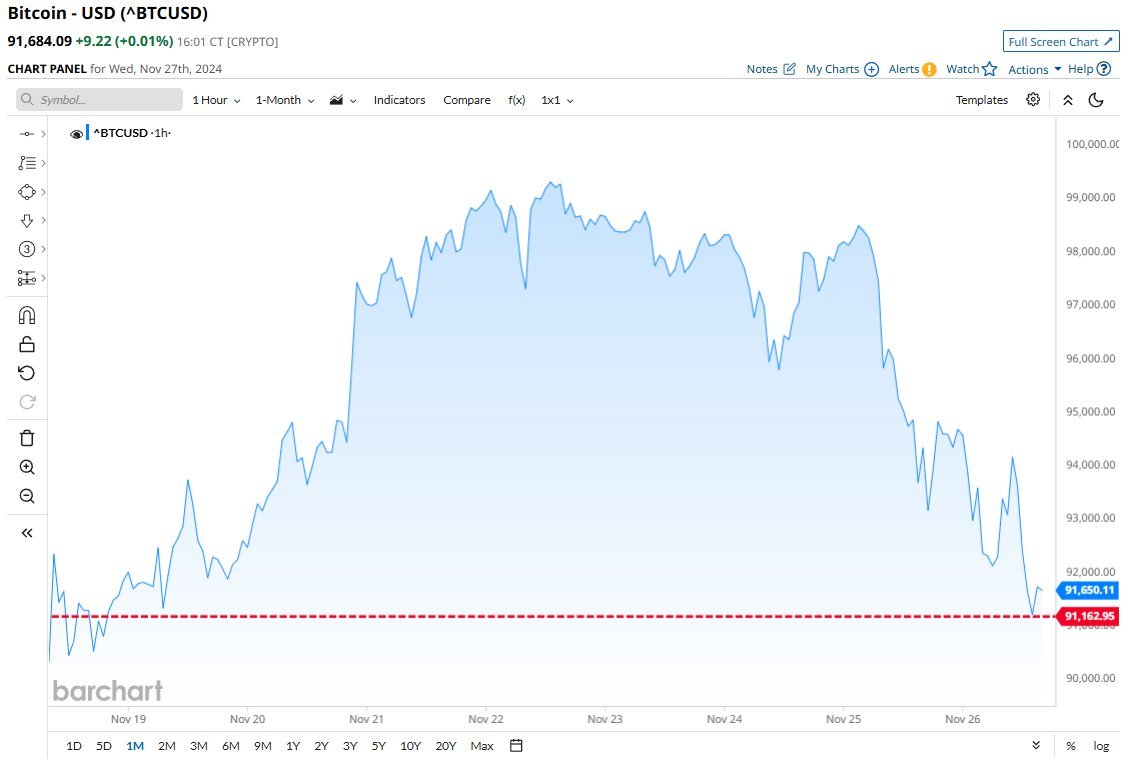Open the f(x) expressions menu
This screenshot has width=1131, height=772.
point(516,100)
